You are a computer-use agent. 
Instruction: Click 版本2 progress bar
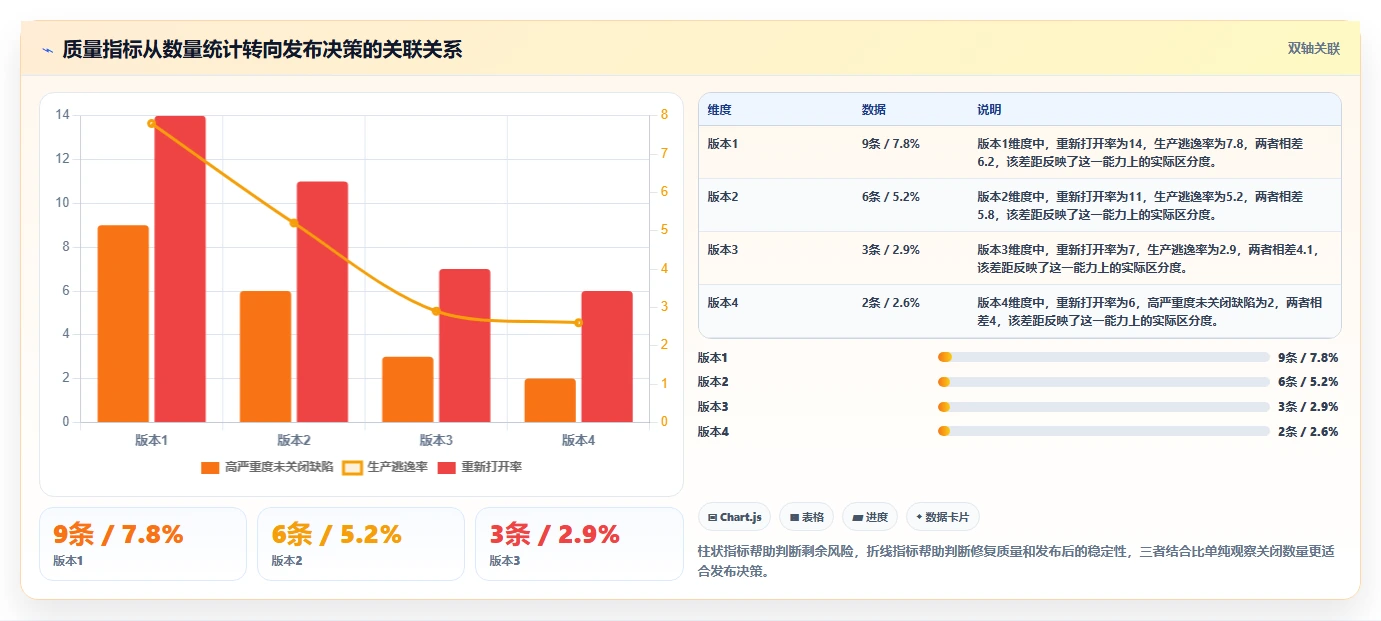coord(1104,382)
